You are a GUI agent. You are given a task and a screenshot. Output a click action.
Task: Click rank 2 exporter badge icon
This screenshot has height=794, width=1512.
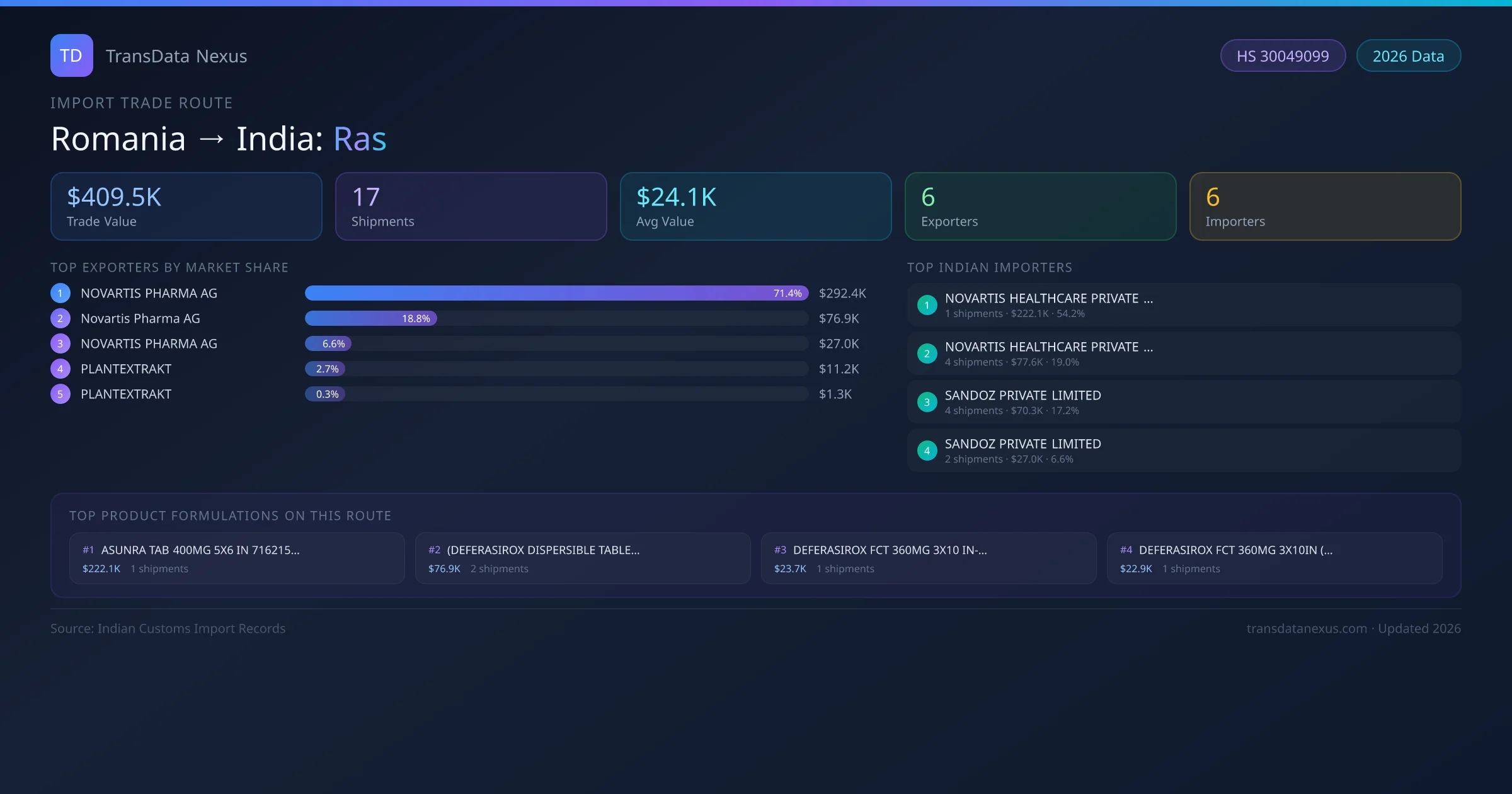[x=60, y=318]
